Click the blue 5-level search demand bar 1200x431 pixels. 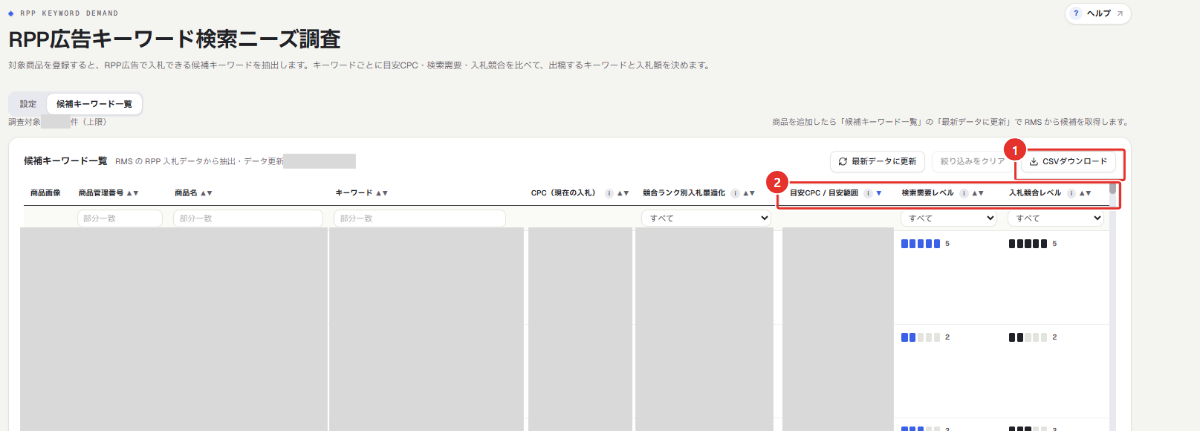coord(920,243)
